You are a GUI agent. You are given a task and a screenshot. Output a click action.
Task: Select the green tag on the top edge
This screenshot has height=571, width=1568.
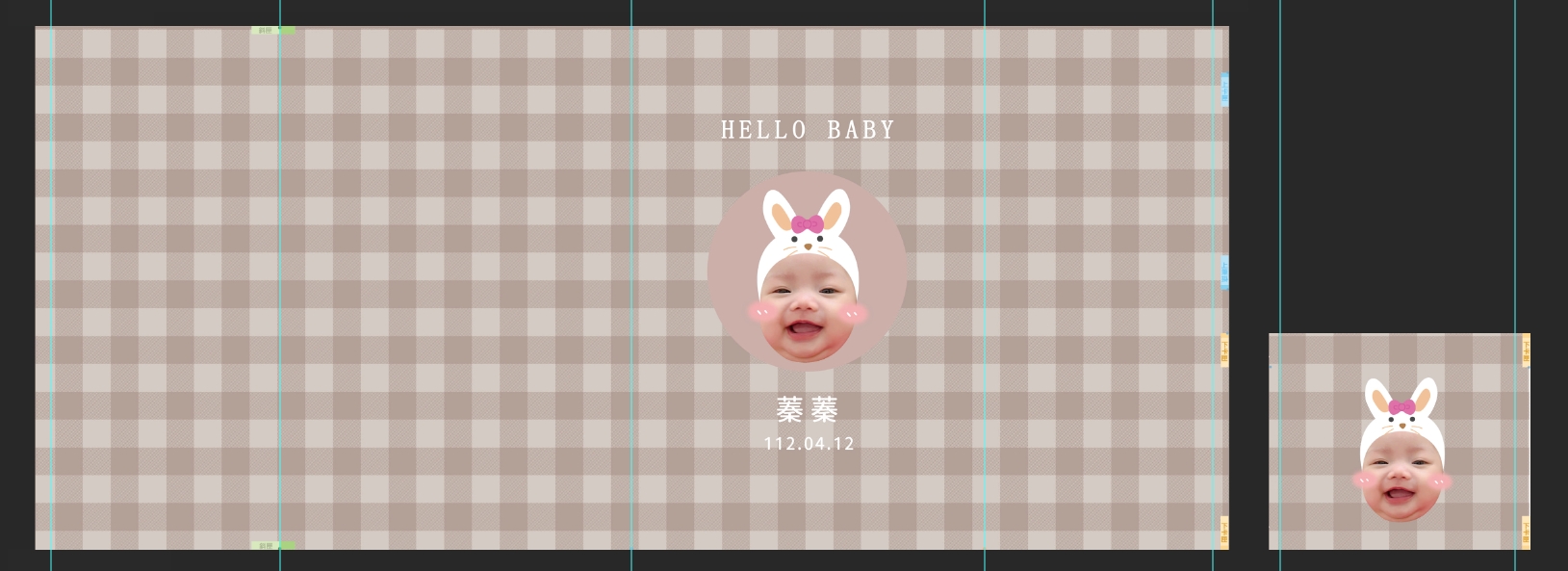(x=272, y=31)
